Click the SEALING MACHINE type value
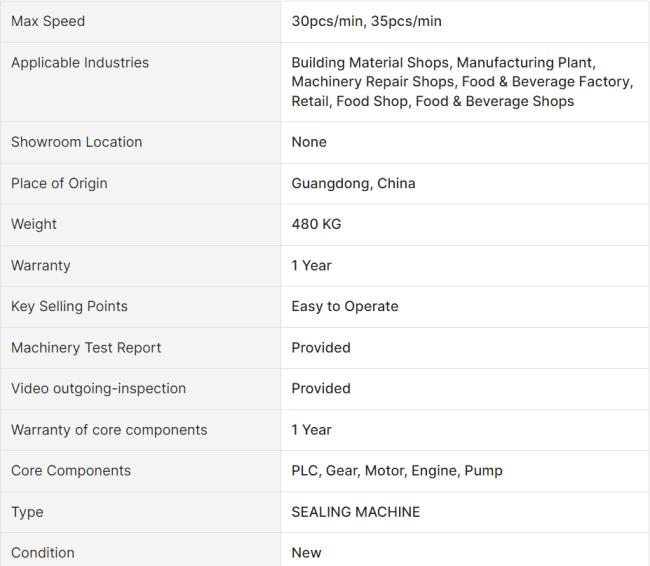This screenshot has width=650, height=566. click(356, 512)
